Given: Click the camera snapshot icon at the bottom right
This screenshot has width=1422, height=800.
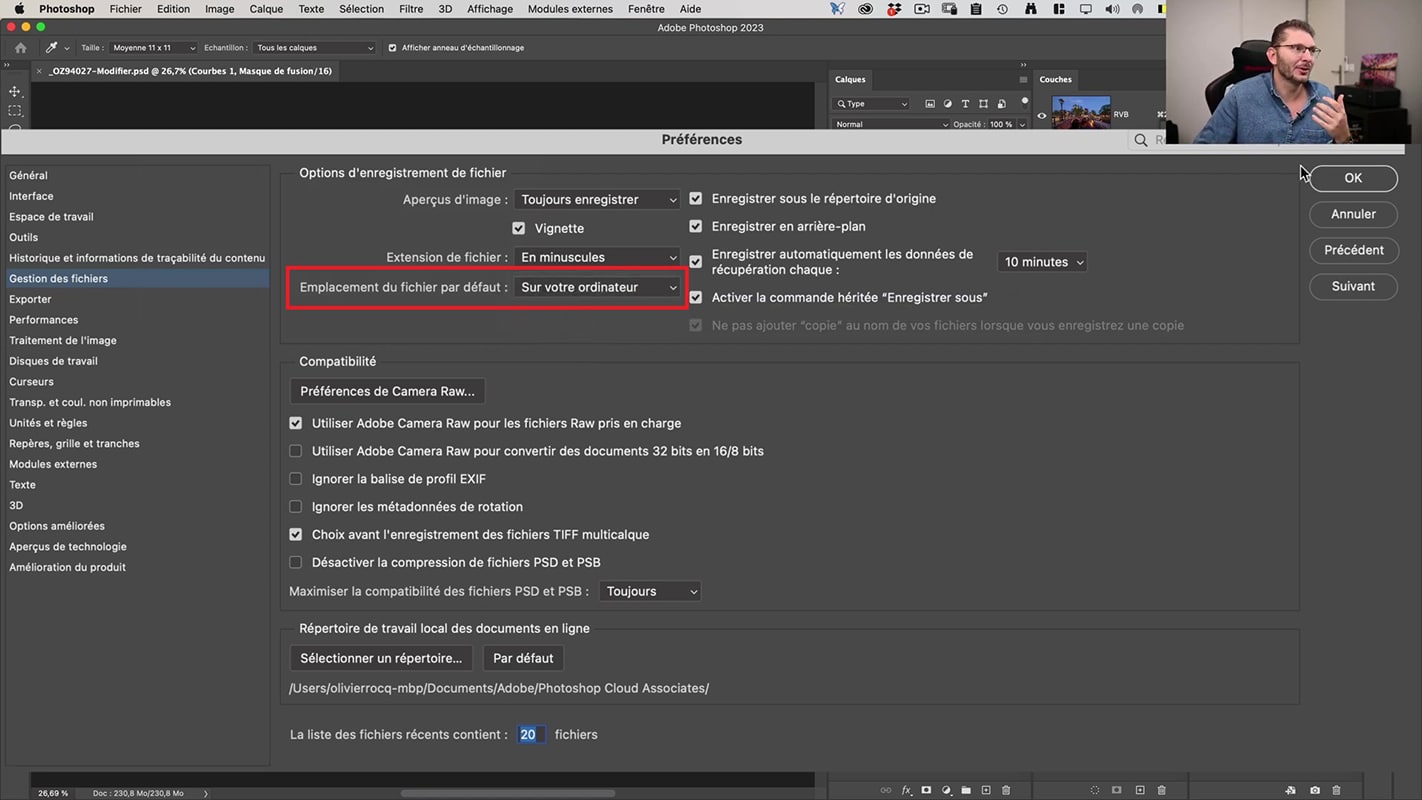Looking at the screenshot, I should 1315,790.
